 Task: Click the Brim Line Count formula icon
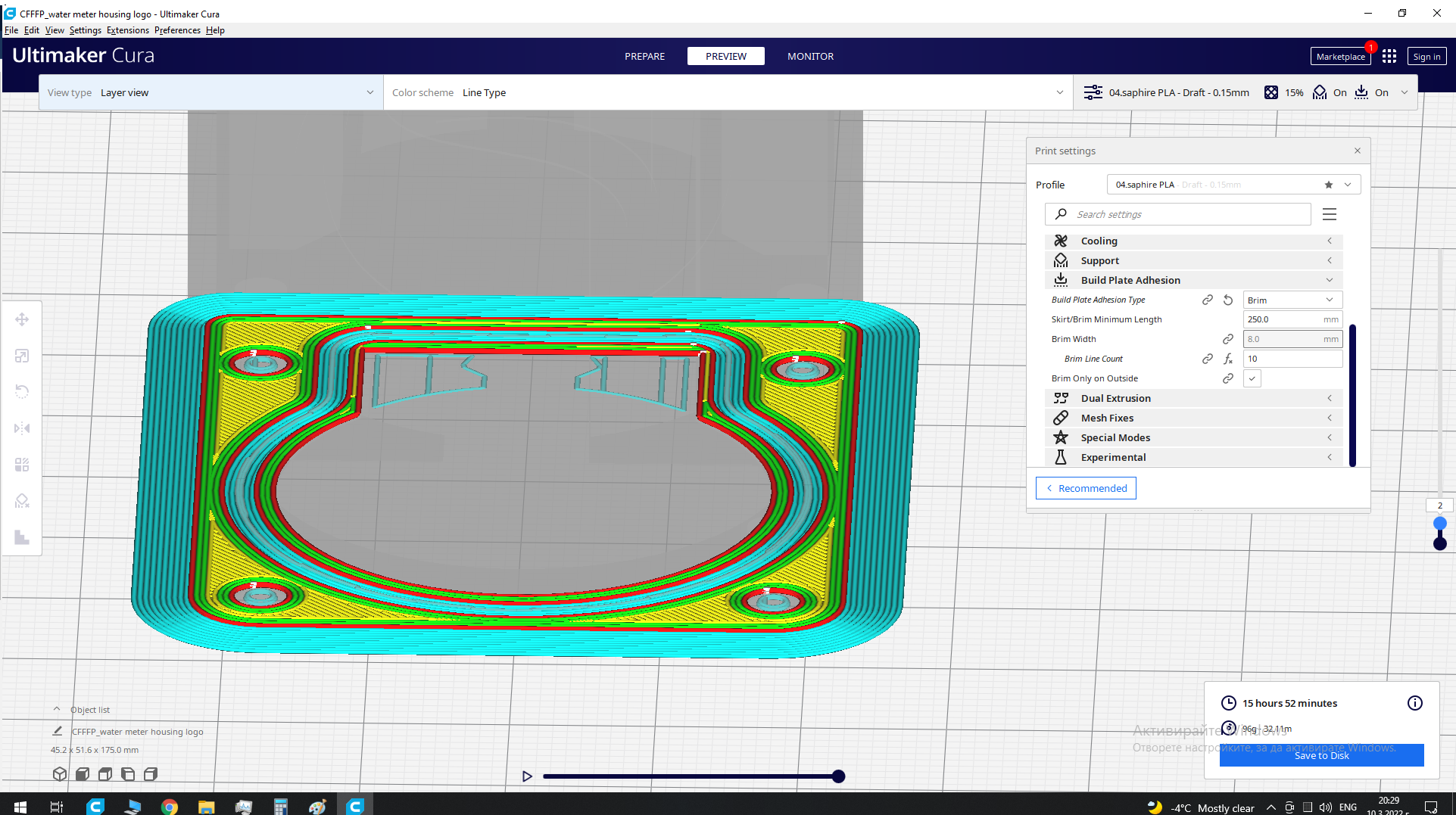tap(1228, 359)
